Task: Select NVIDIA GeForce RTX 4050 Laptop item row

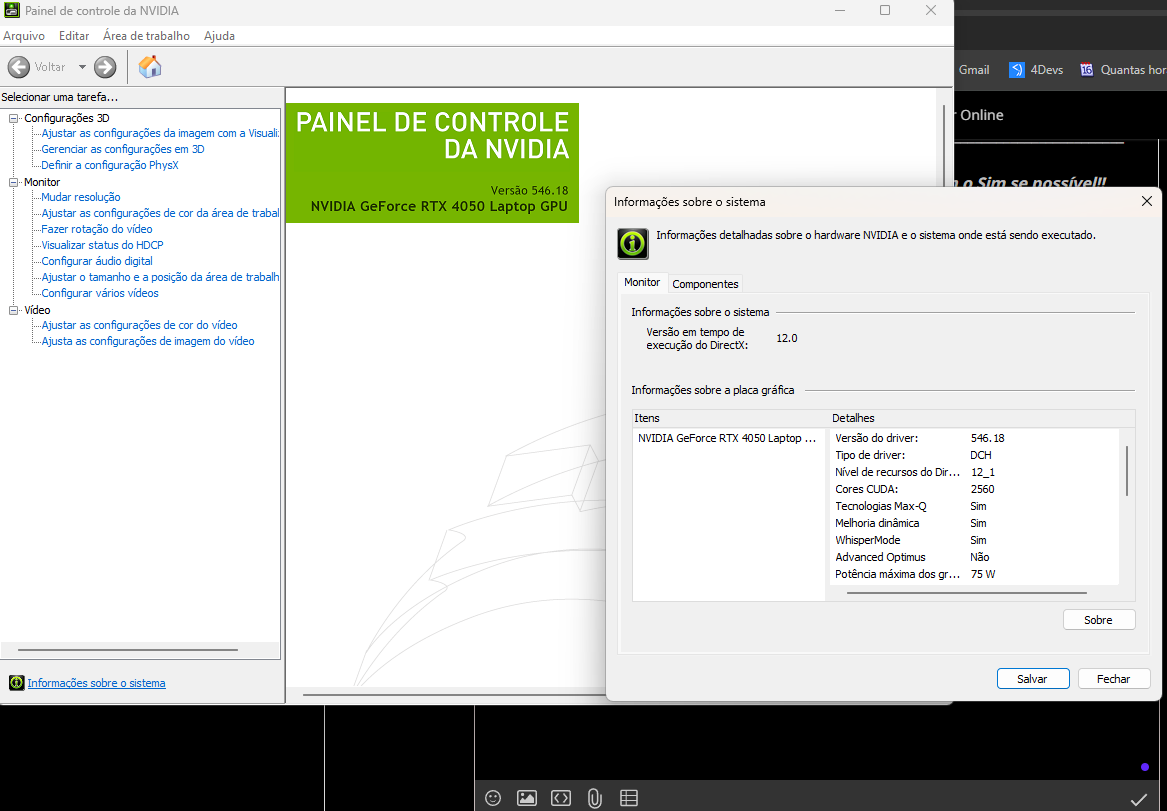Action: tap(728, 438)
